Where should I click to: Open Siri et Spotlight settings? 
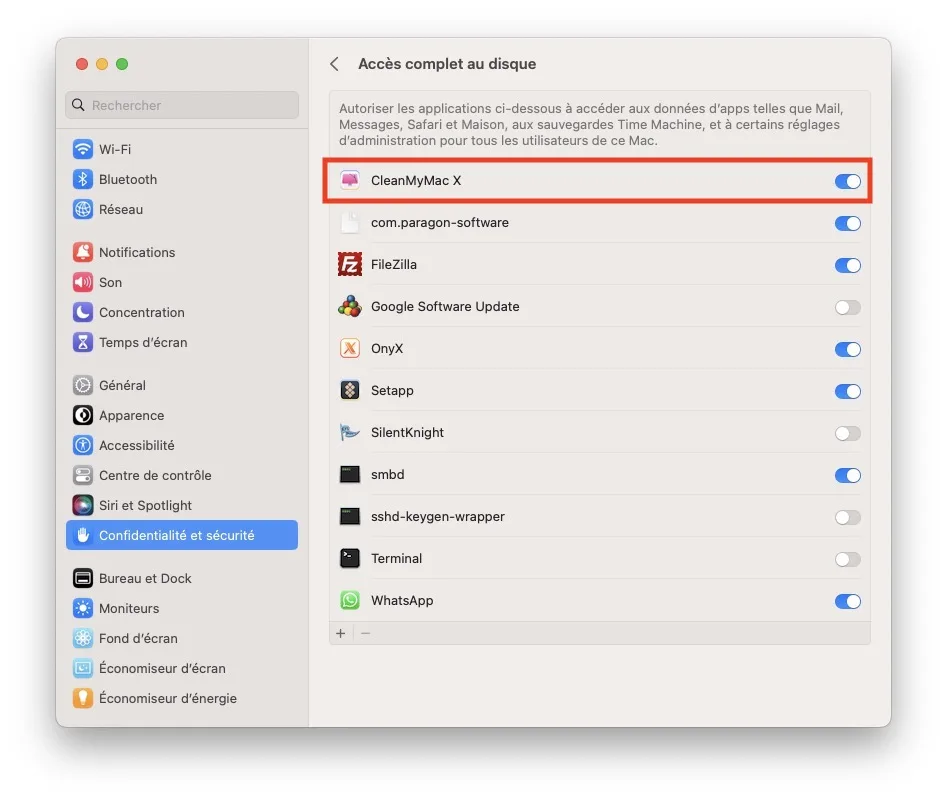click(145, 505)
